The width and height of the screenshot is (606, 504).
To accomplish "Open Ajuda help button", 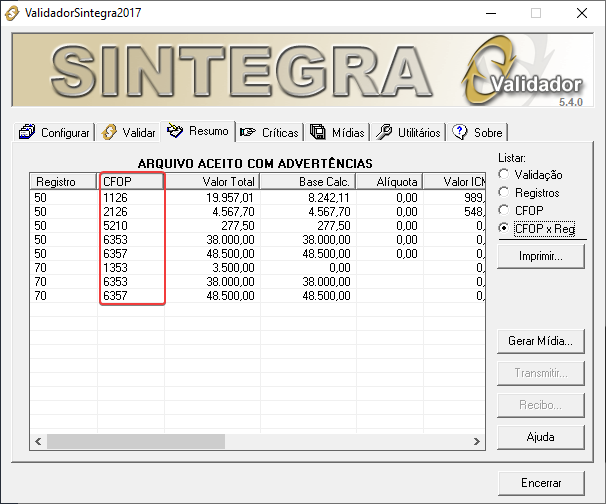I will 541,437.
